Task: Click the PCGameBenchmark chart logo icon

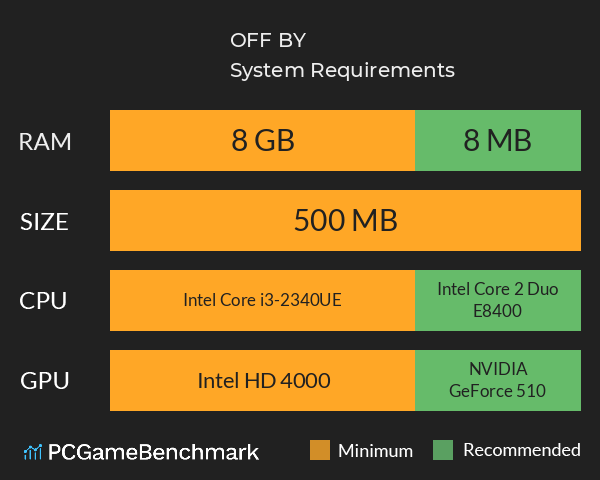Action: click(x=31, y=452)
